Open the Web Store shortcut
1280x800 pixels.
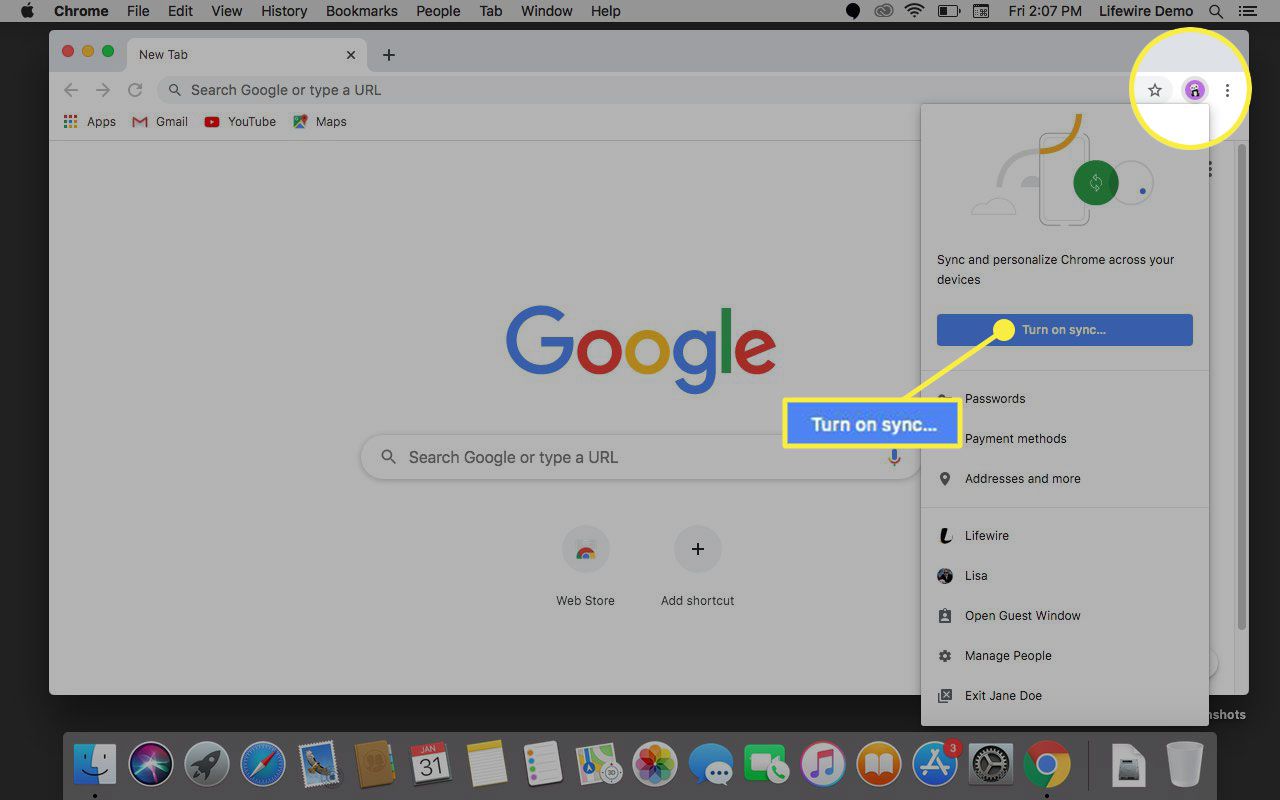click(x=585, y=550)
